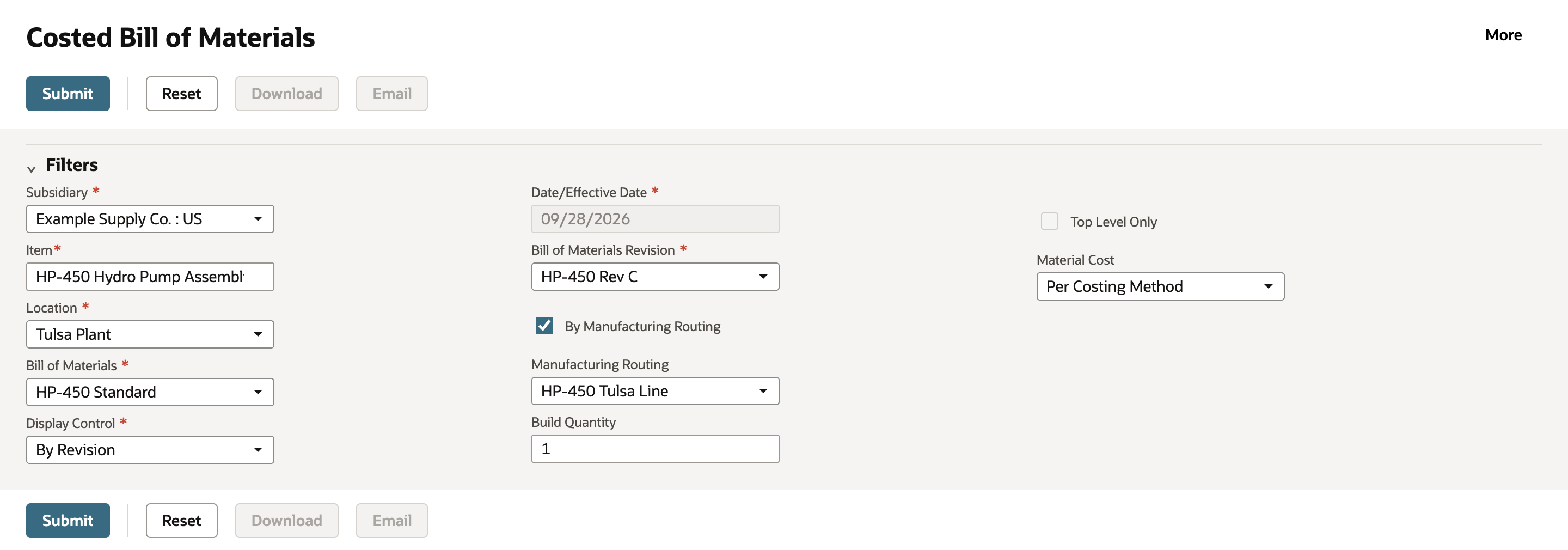
Task: Open the More menu
Action: [x=1503, y=35]
